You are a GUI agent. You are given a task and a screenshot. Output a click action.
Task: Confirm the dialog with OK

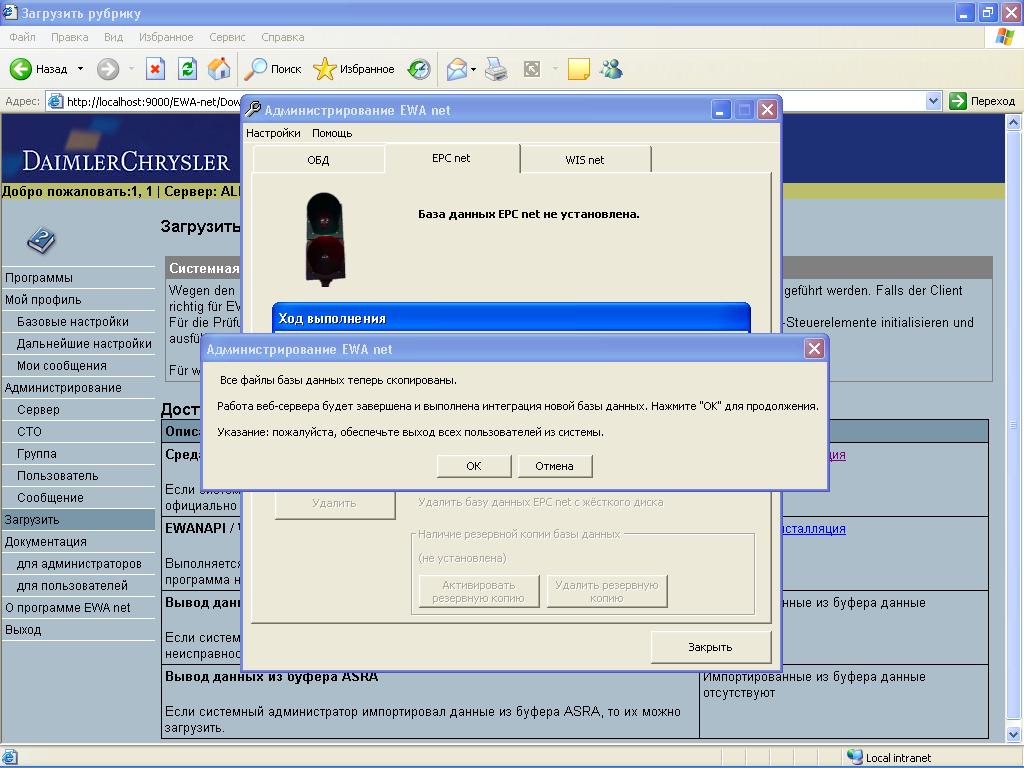click(x=473, y=466)
